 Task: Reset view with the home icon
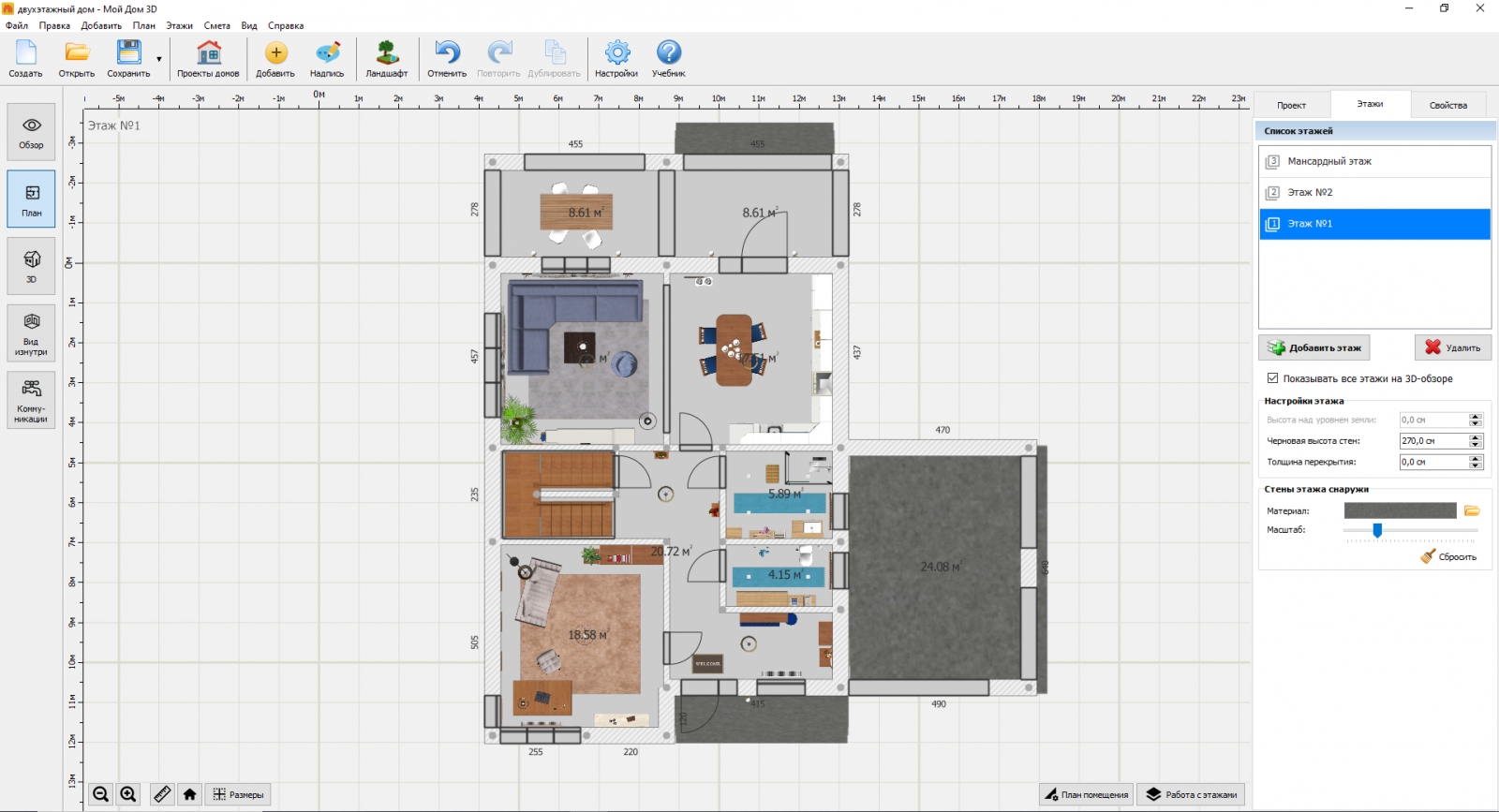coord(190,794)
